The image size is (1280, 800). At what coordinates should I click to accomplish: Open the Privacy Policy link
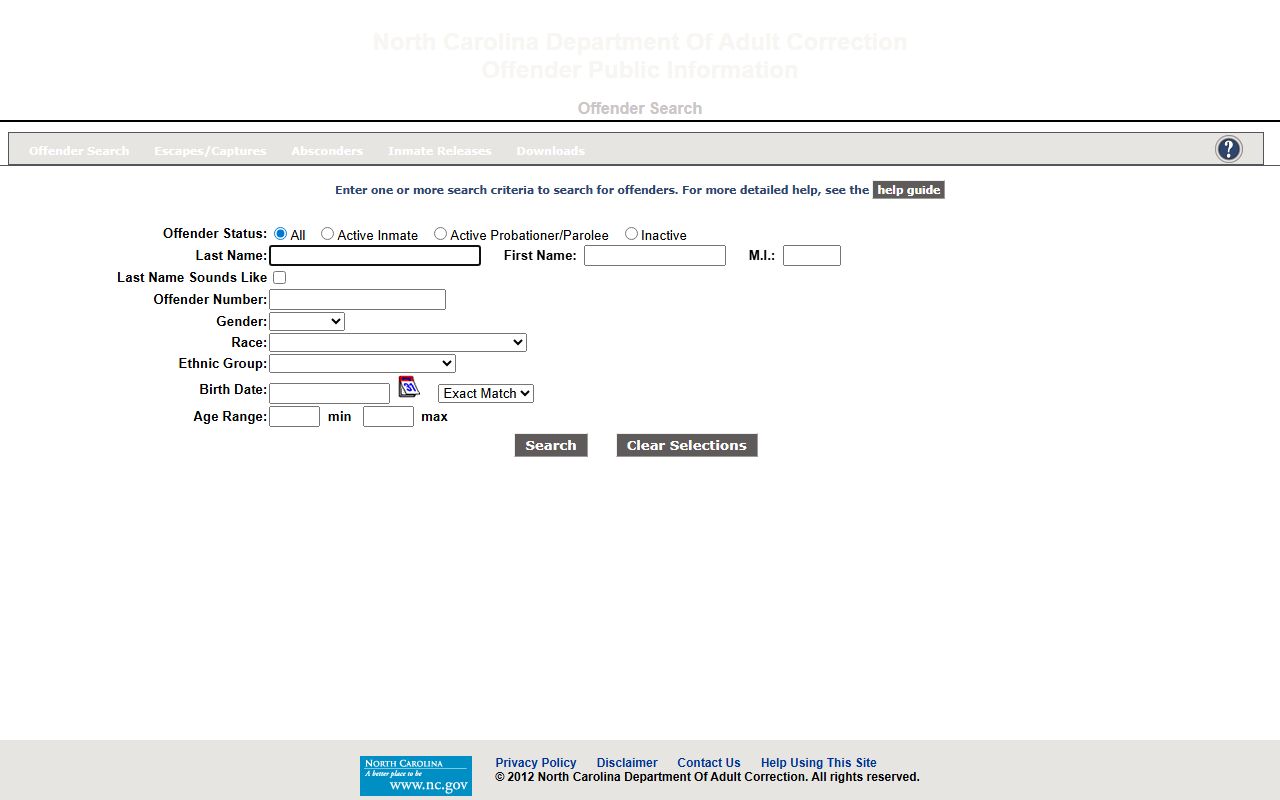click(x=536, y=763)
